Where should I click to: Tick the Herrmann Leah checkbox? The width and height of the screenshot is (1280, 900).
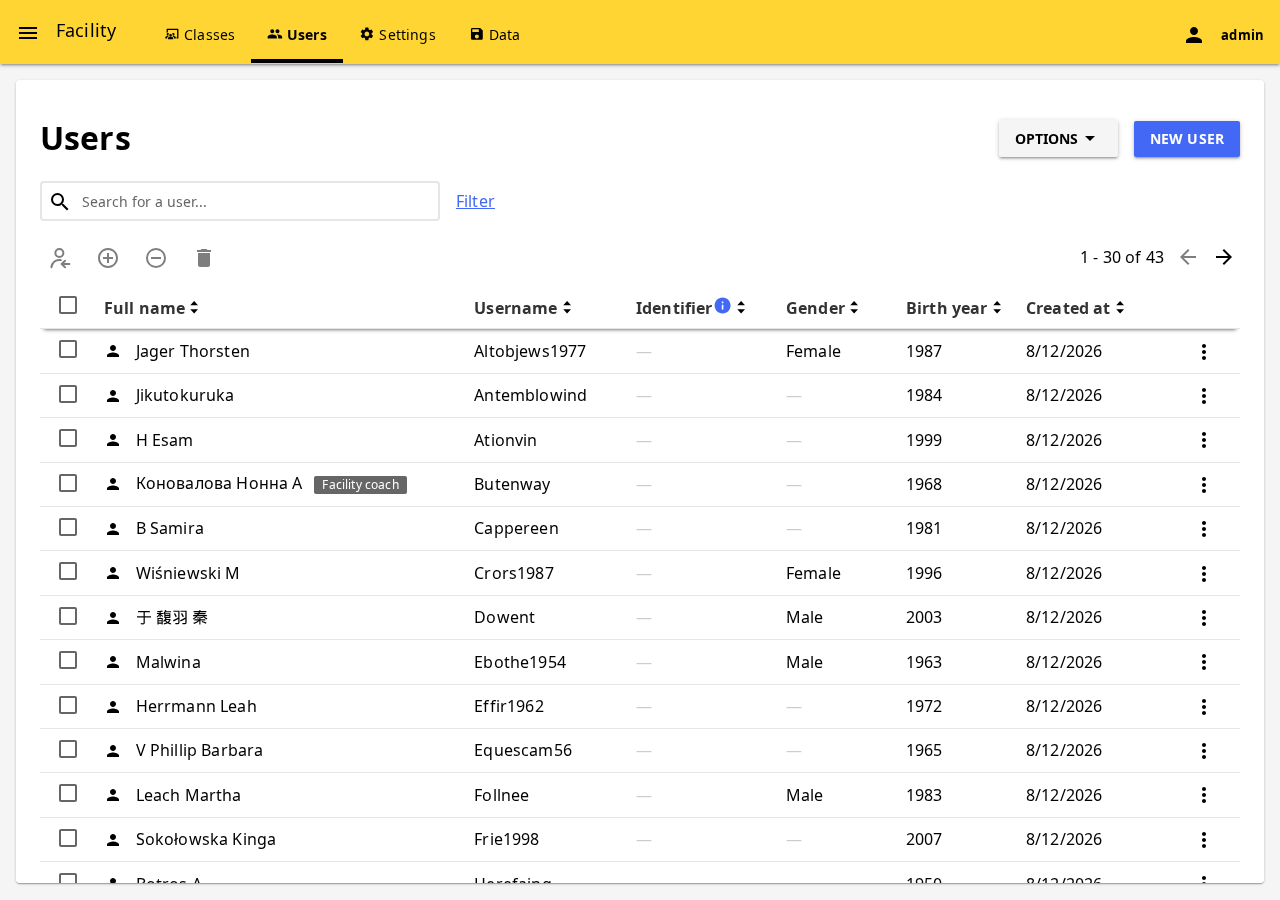click(68, 705)
